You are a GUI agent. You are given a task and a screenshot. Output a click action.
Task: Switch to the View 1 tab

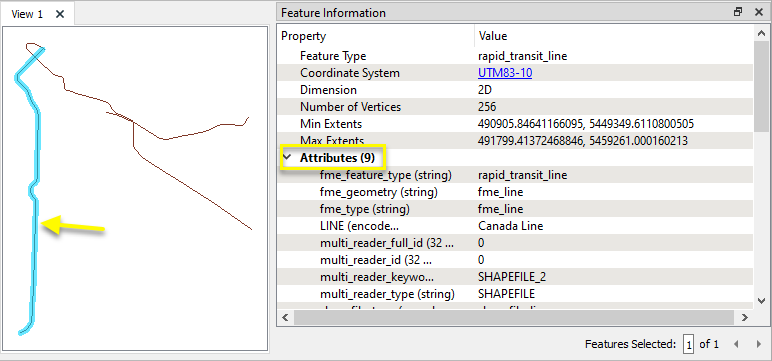[27, 14]
